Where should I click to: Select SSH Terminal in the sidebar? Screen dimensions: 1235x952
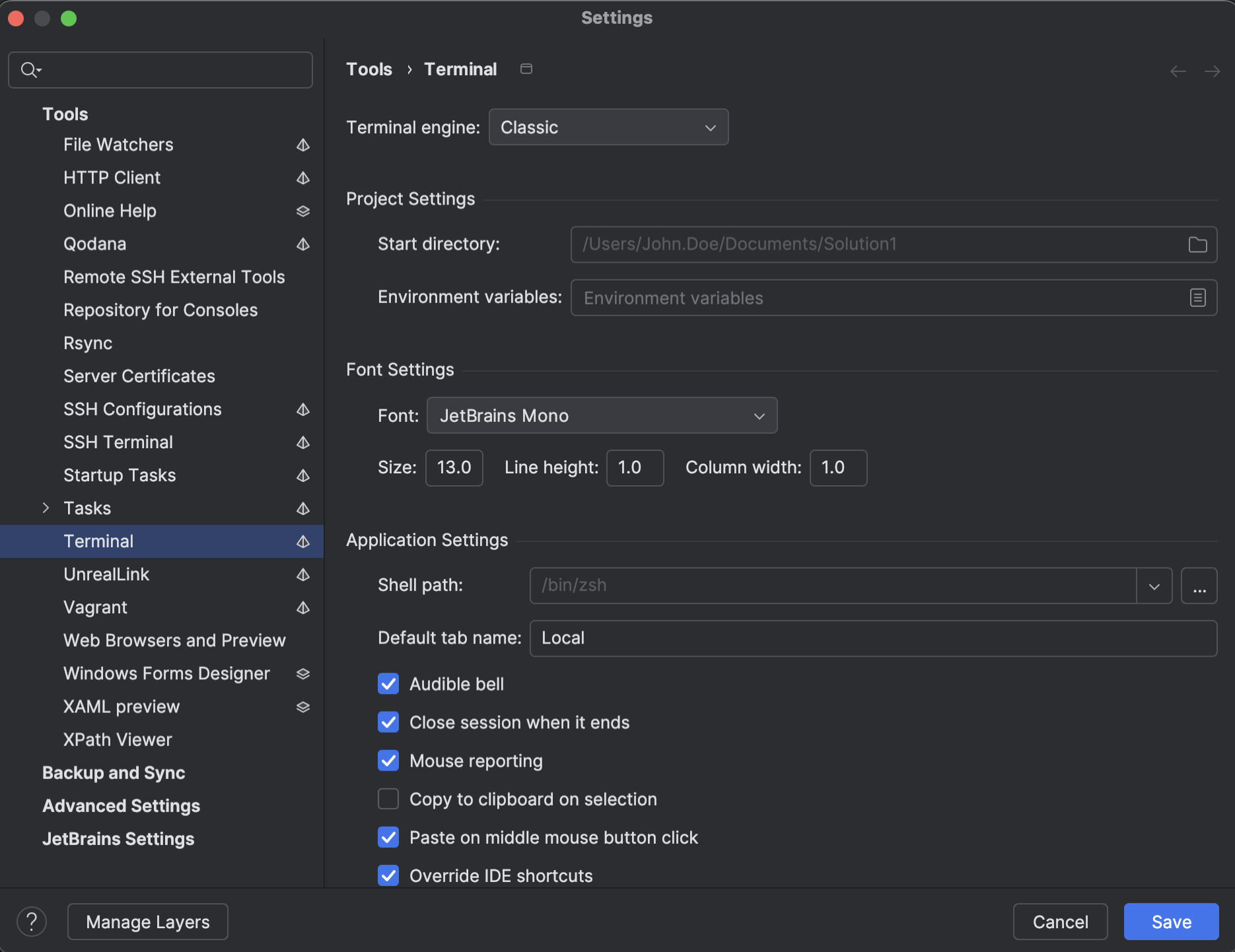[x=118, y=442]
